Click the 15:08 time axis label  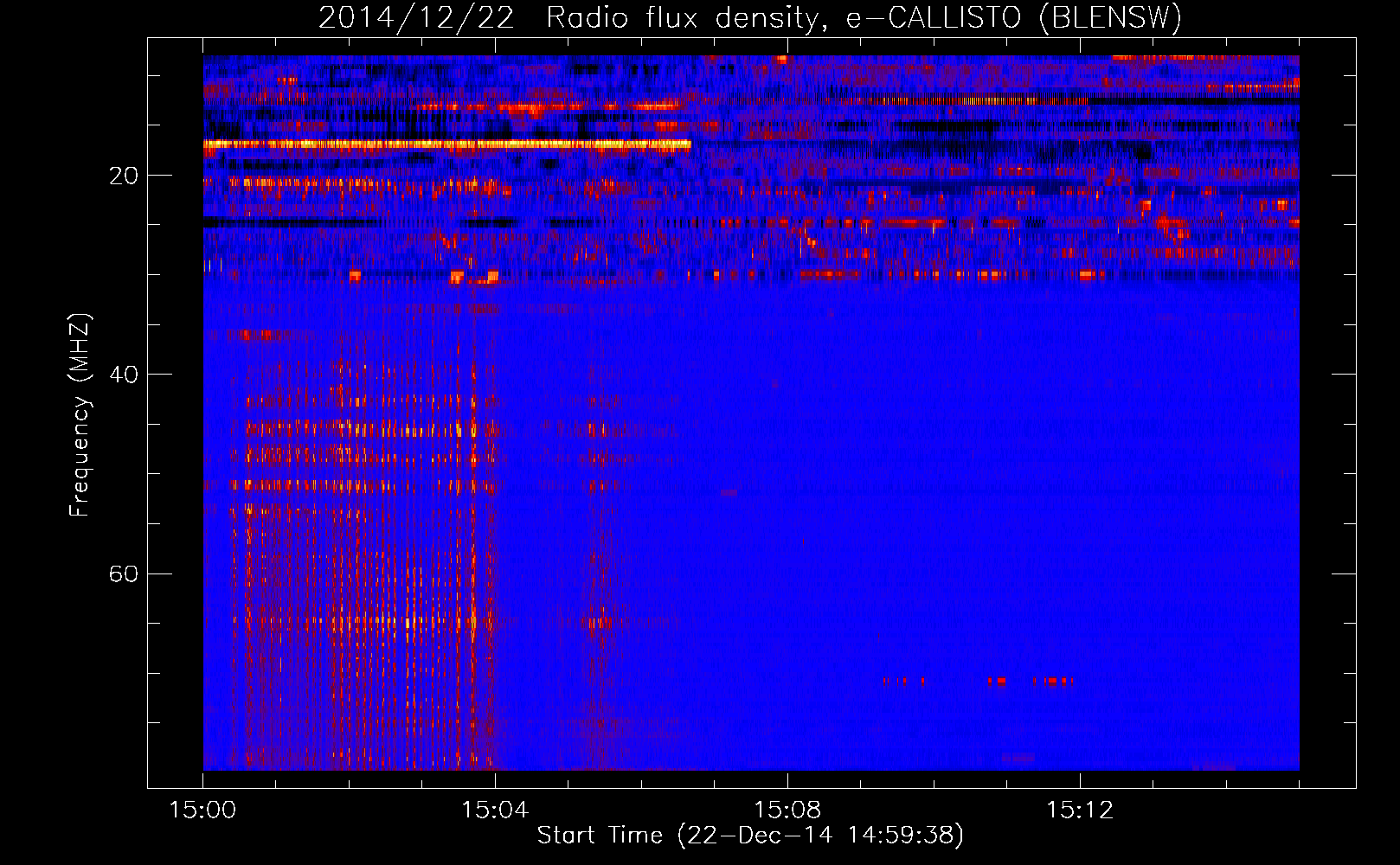787,811
